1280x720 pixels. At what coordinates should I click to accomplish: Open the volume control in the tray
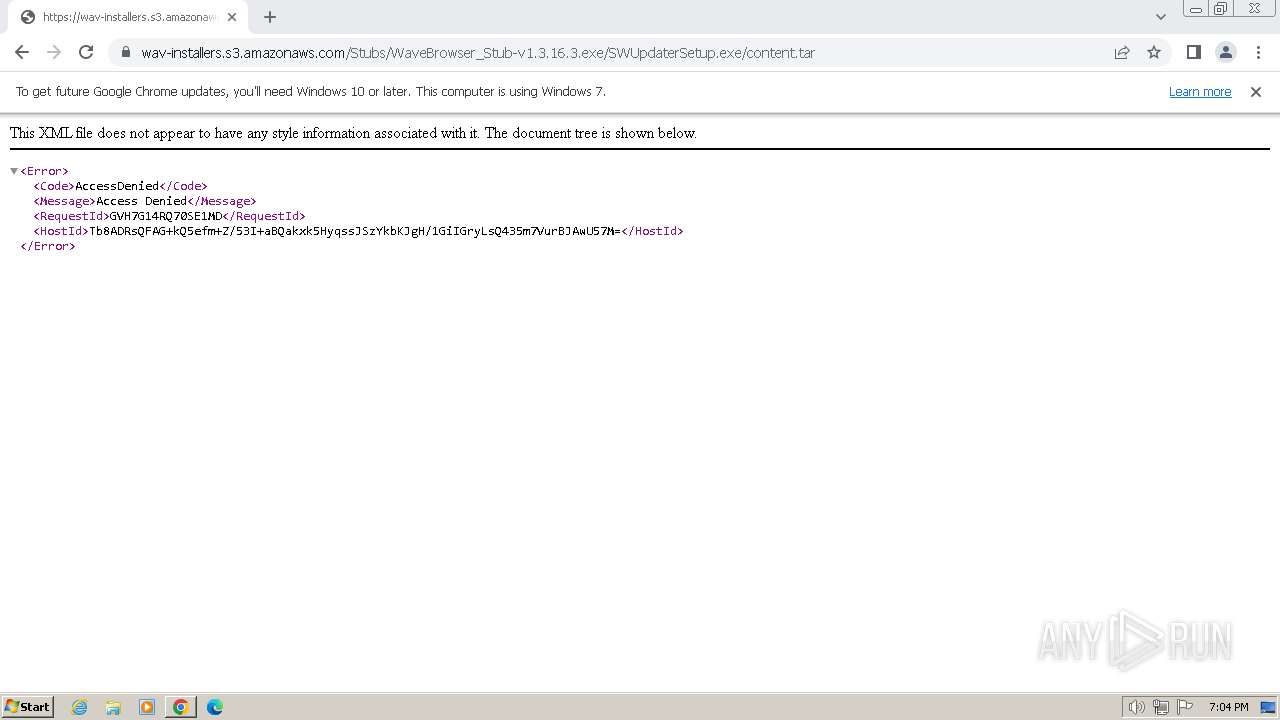[1136, 707]
